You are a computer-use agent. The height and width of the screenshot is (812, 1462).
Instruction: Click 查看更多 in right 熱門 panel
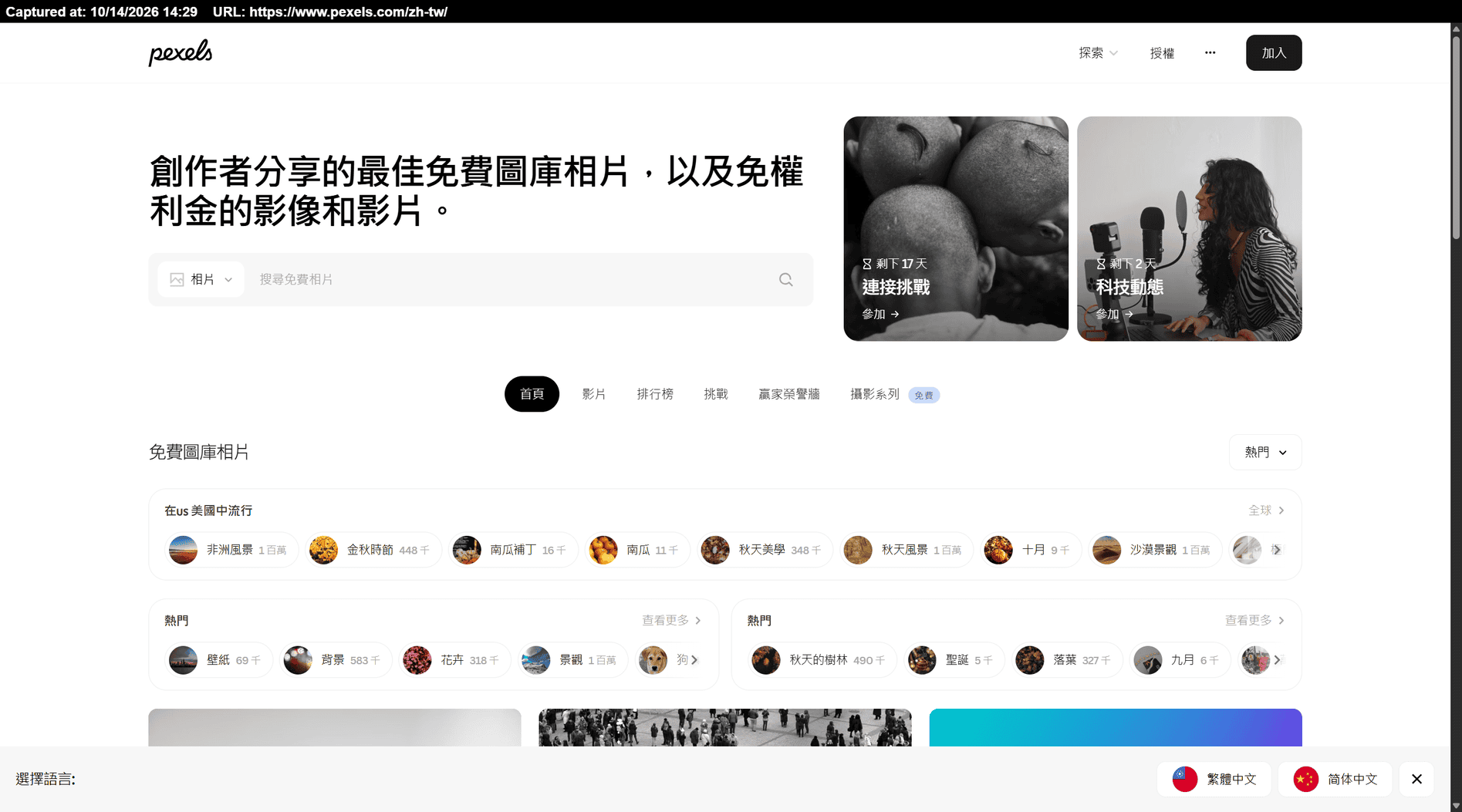coord(1254,620)
